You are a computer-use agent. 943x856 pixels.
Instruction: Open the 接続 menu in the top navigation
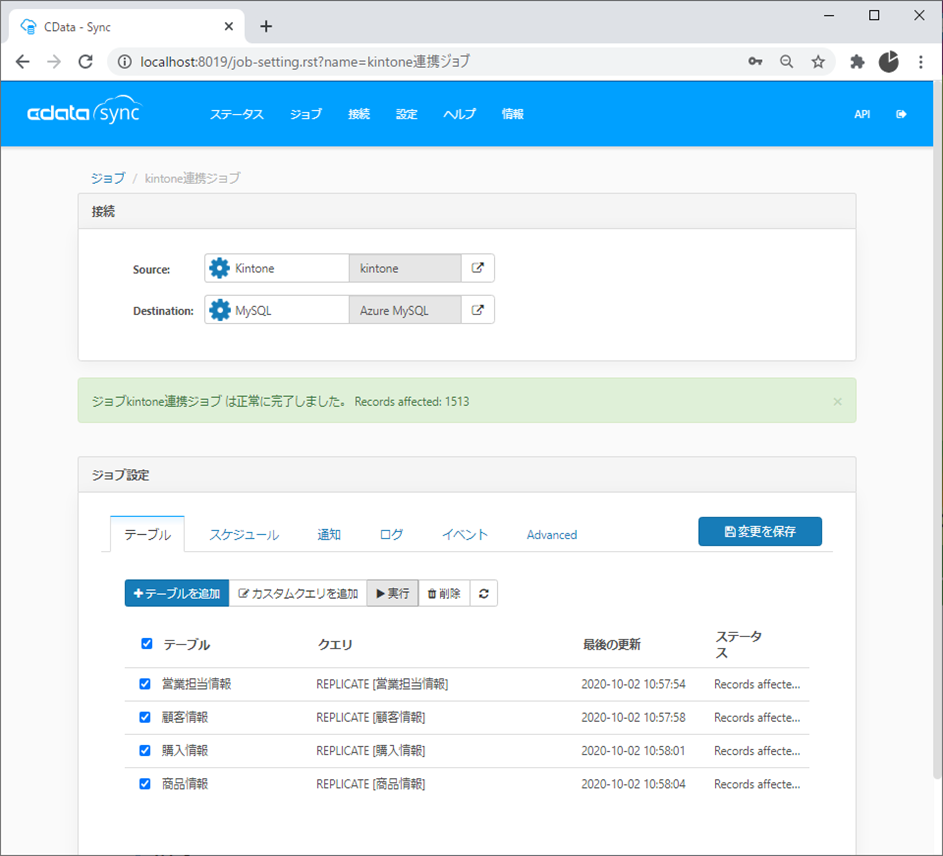point(359,114)
